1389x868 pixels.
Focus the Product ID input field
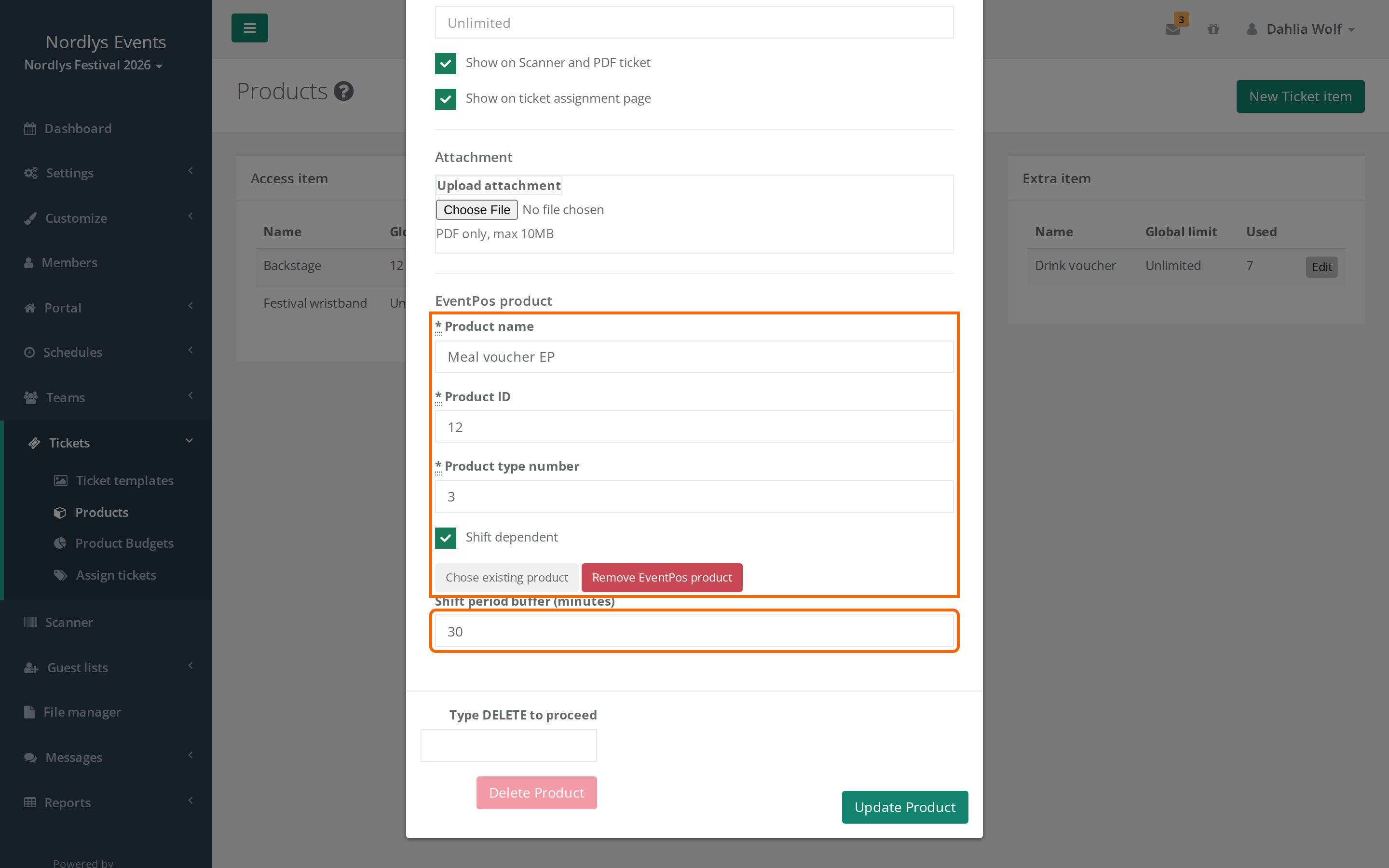coord(694,427)
